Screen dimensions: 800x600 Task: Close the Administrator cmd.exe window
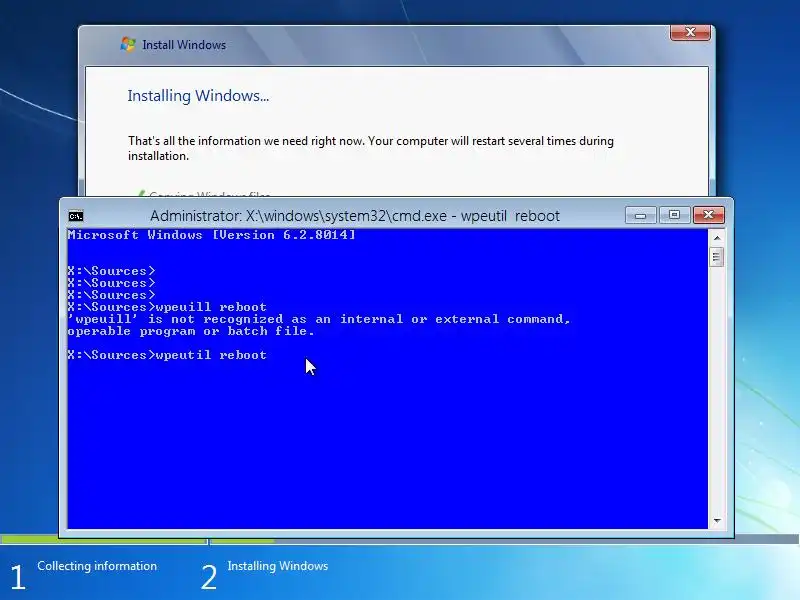[x=709, y=215]
